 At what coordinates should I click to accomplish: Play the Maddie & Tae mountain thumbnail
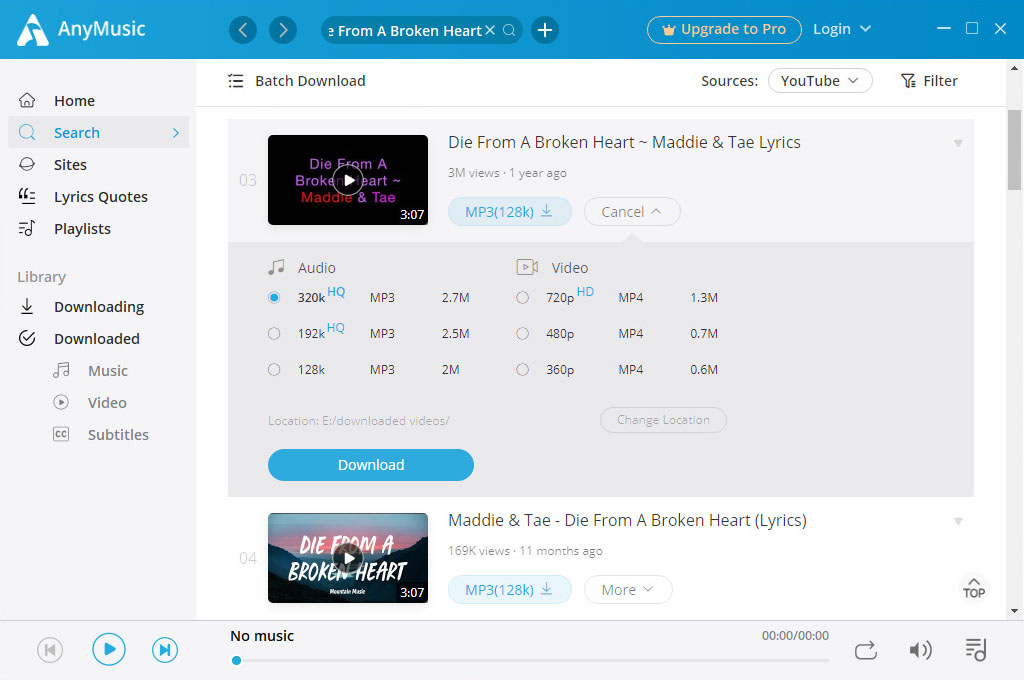[x=348, y=559]
